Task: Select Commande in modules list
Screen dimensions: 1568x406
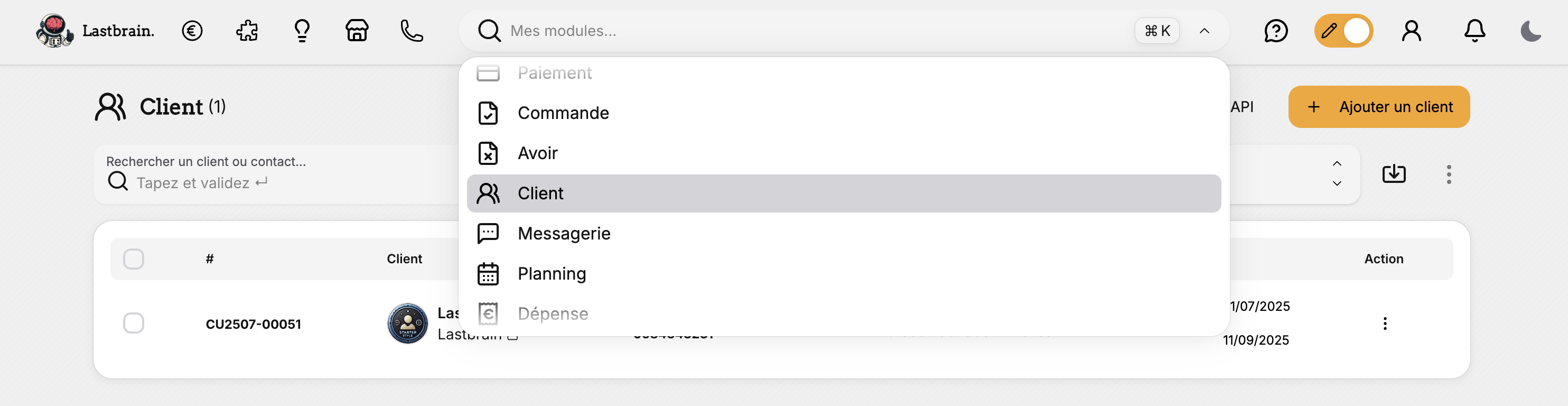Action: click(563, 113)
